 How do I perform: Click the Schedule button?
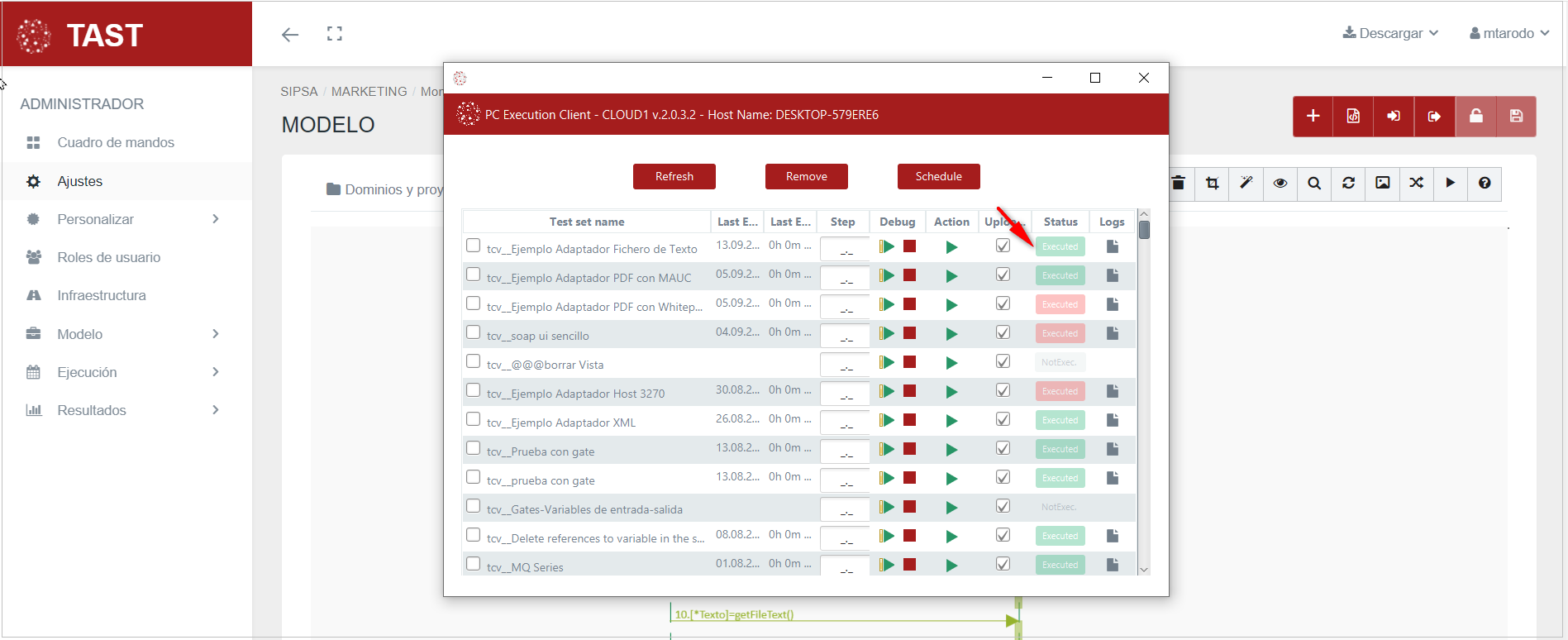click(938, 176)
